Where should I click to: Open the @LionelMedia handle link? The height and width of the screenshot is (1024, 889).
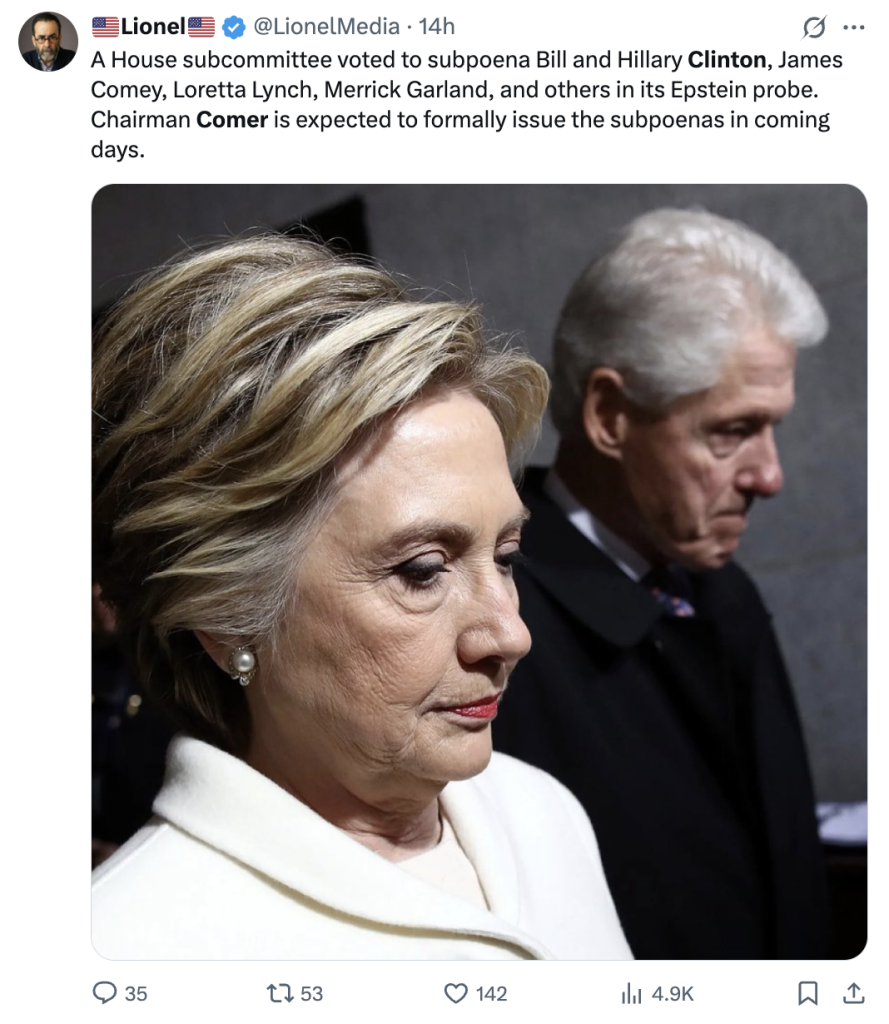[x=326, y=26]
